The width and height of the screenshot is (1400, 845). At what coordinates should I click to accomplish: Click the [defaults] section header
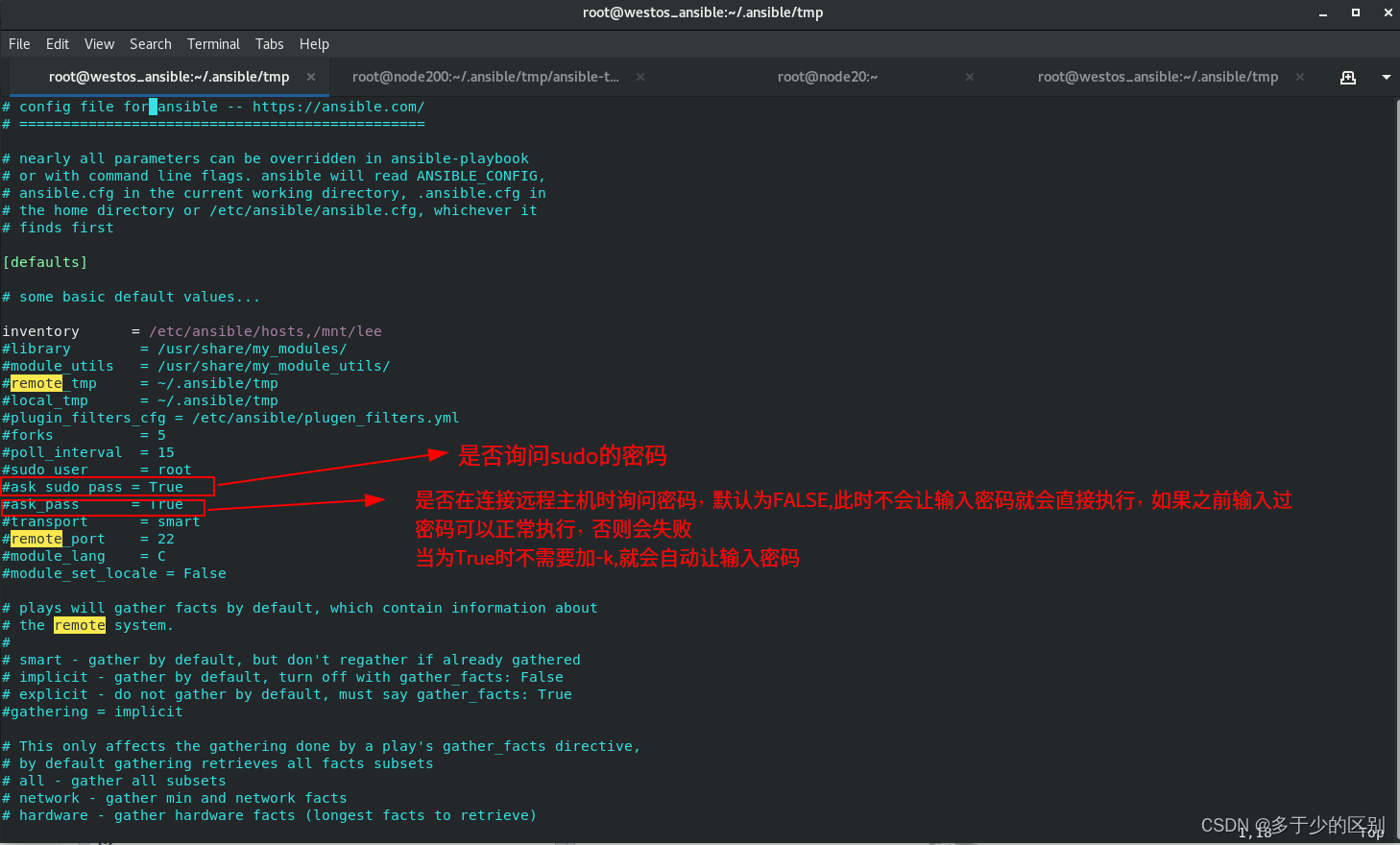(x=45, y=262)
